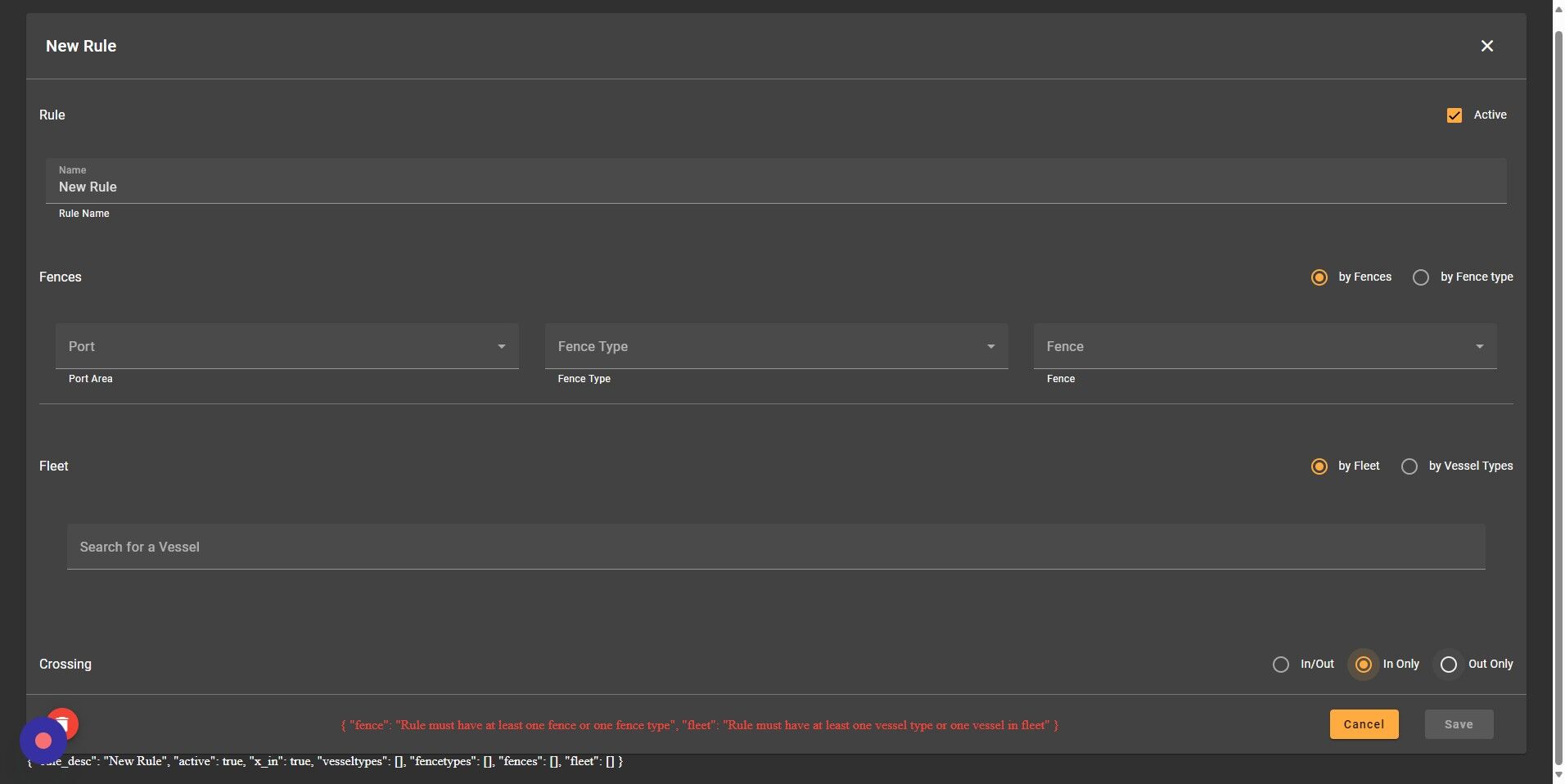Click the Save button
This screenshot has width=1565, height=784.
coord(1459,724)
